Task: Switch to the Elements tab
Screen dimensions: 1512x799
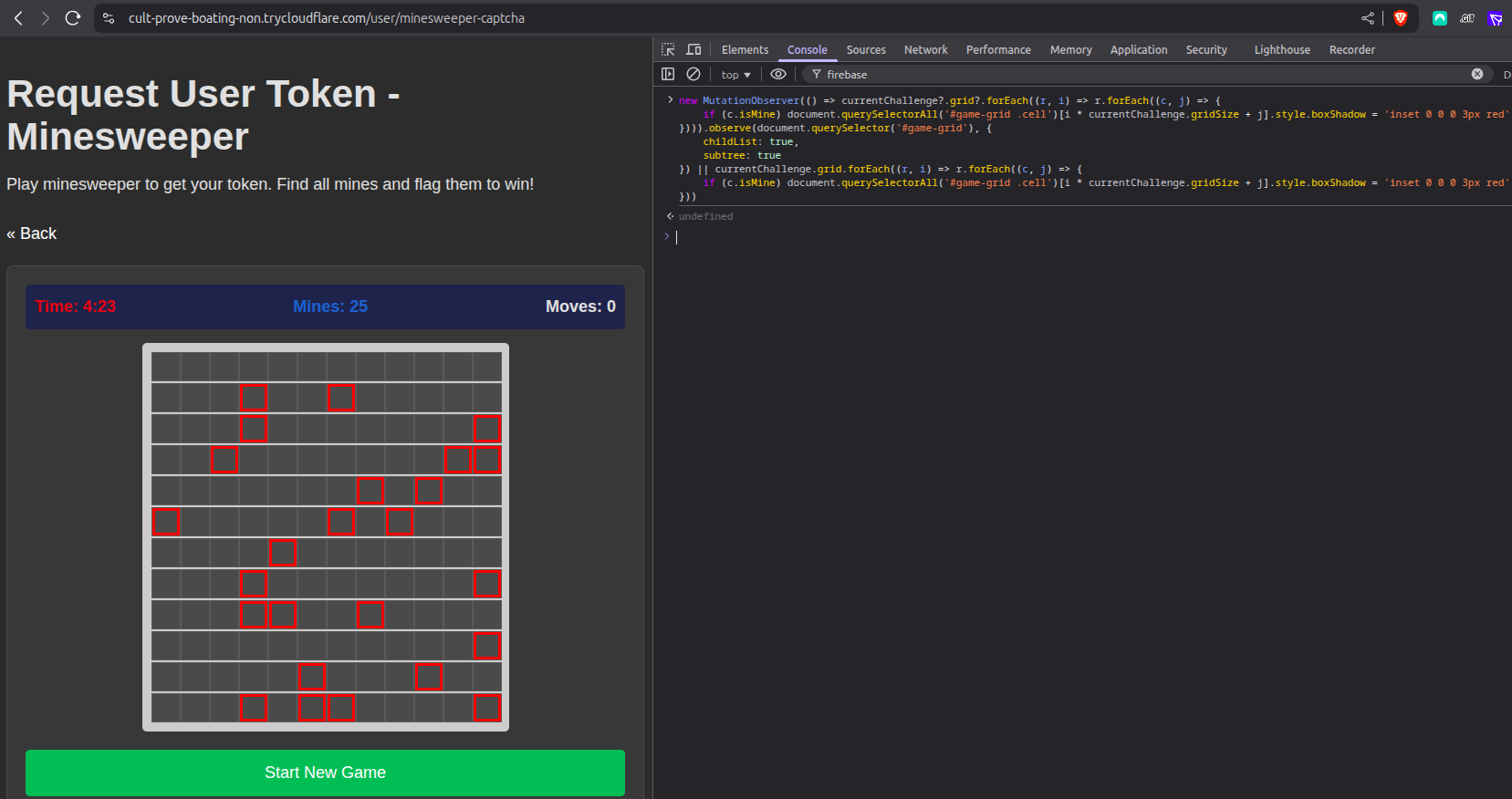Action: click(745, 50)
